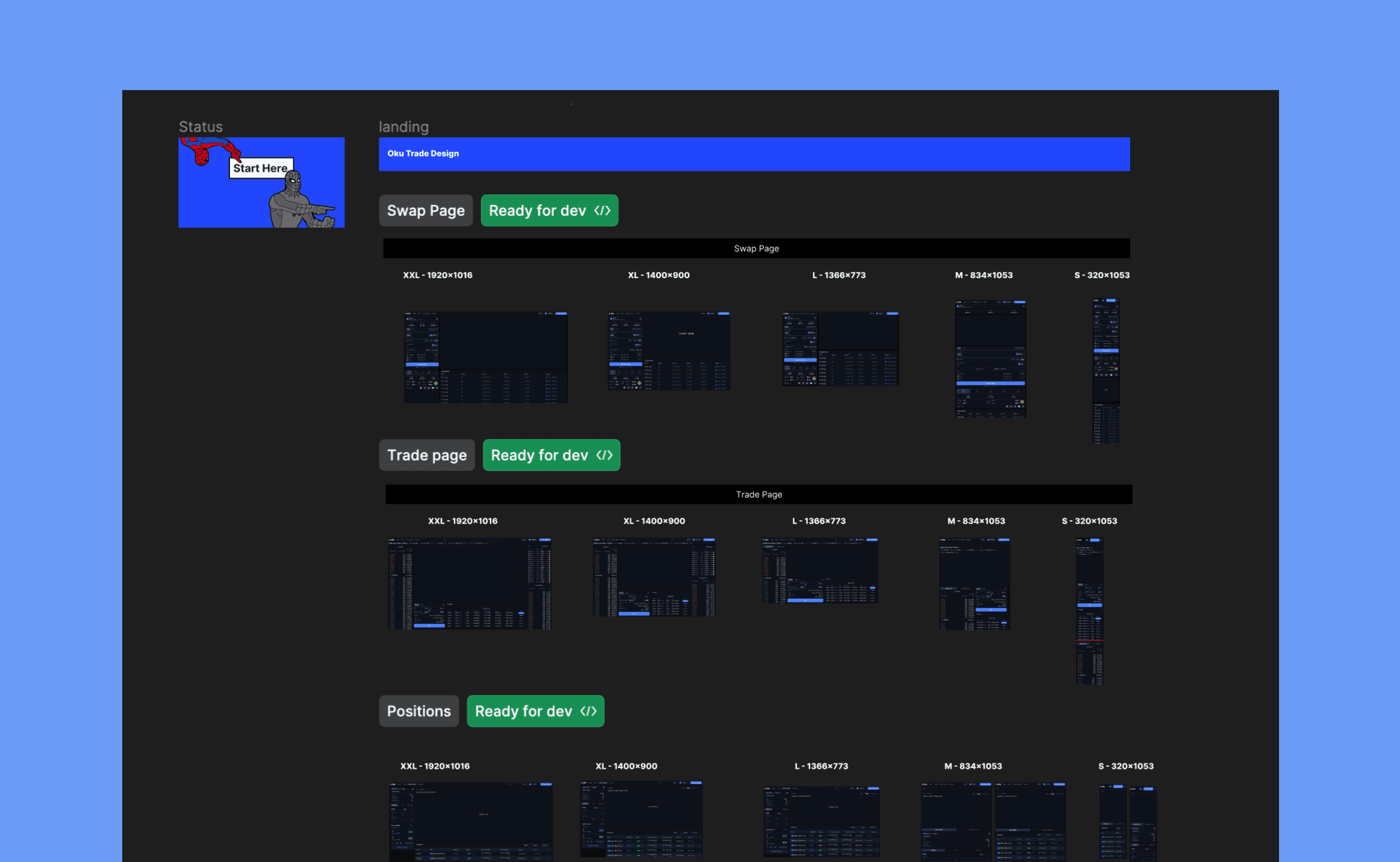Click the Swap Page section label

tap(426, 211)
